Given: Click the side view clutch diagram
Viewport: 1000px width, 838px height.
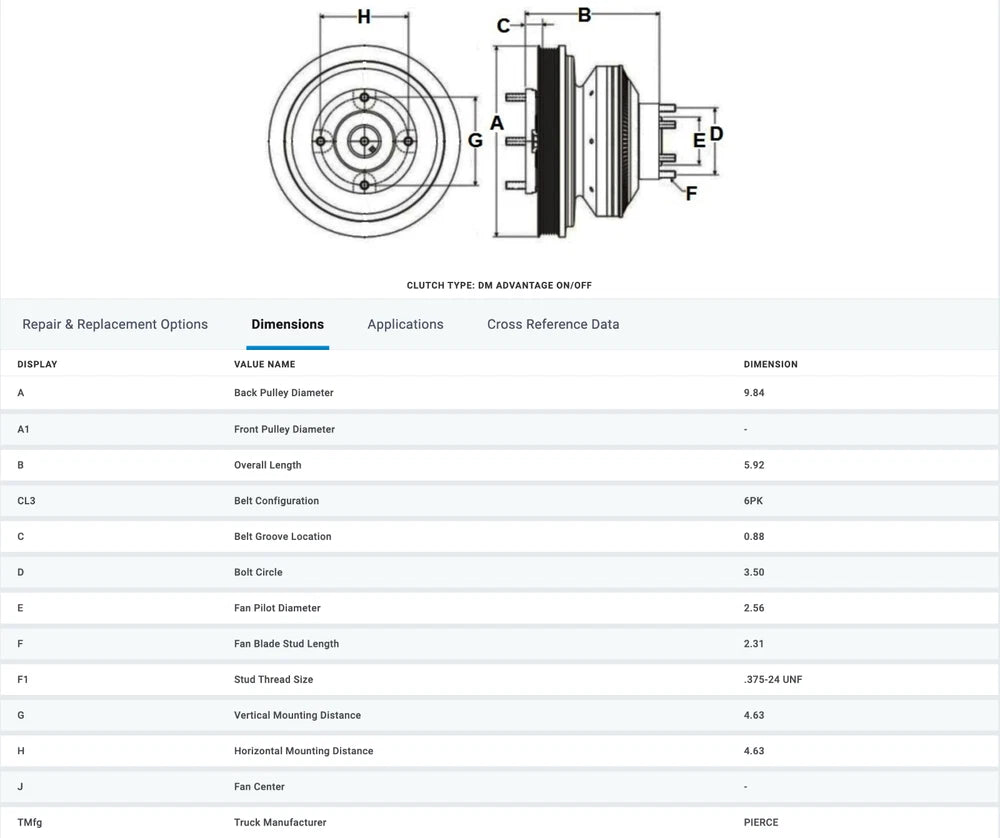Looking at the screenshot, I should [590, 140].
